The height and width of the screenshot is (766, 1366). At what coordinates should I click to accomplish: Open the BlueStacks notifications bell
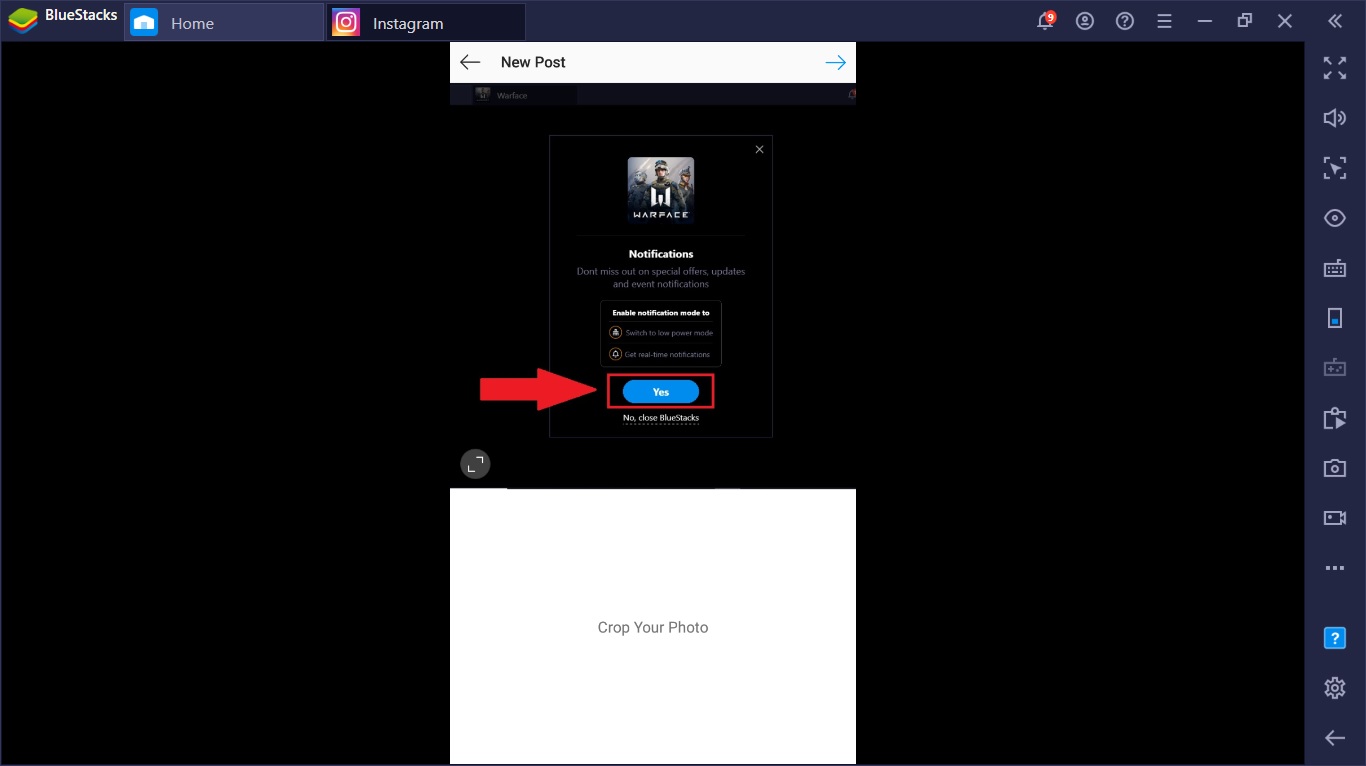pyautogui.click(x=1046, y=21)
